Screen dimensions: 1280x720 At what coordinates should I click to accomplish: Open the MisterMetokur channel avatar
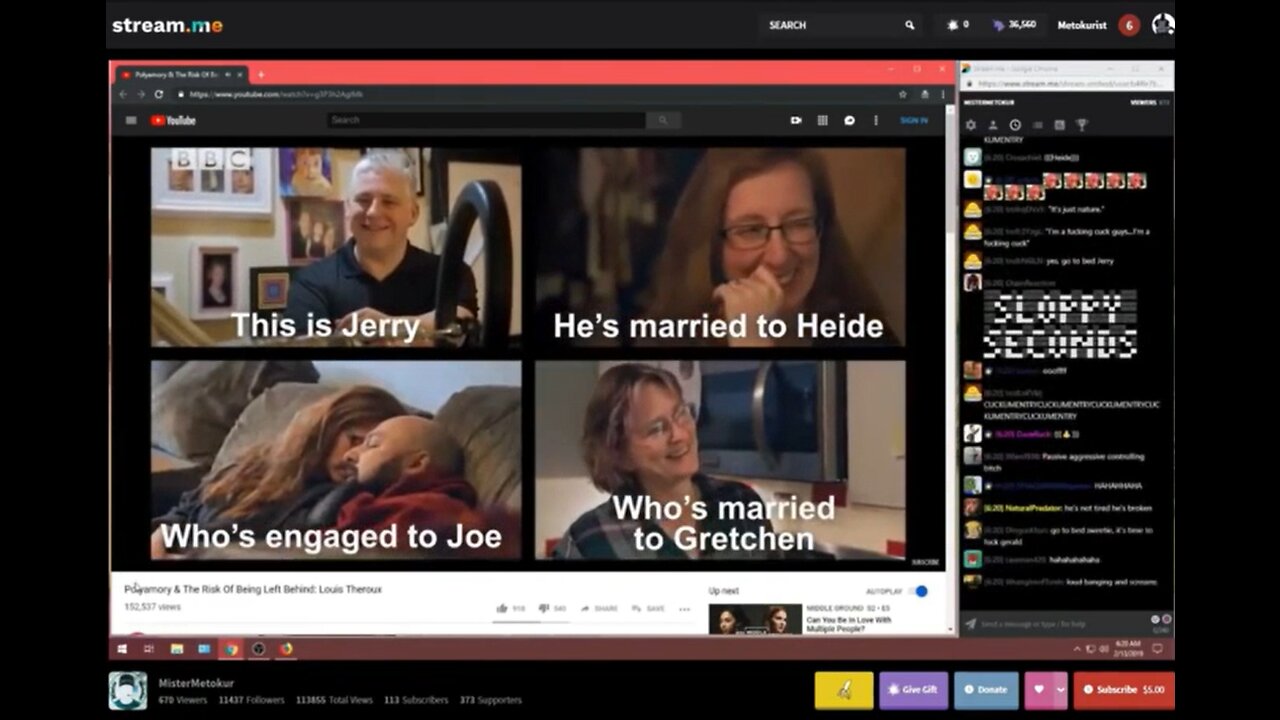click(128, 691)
